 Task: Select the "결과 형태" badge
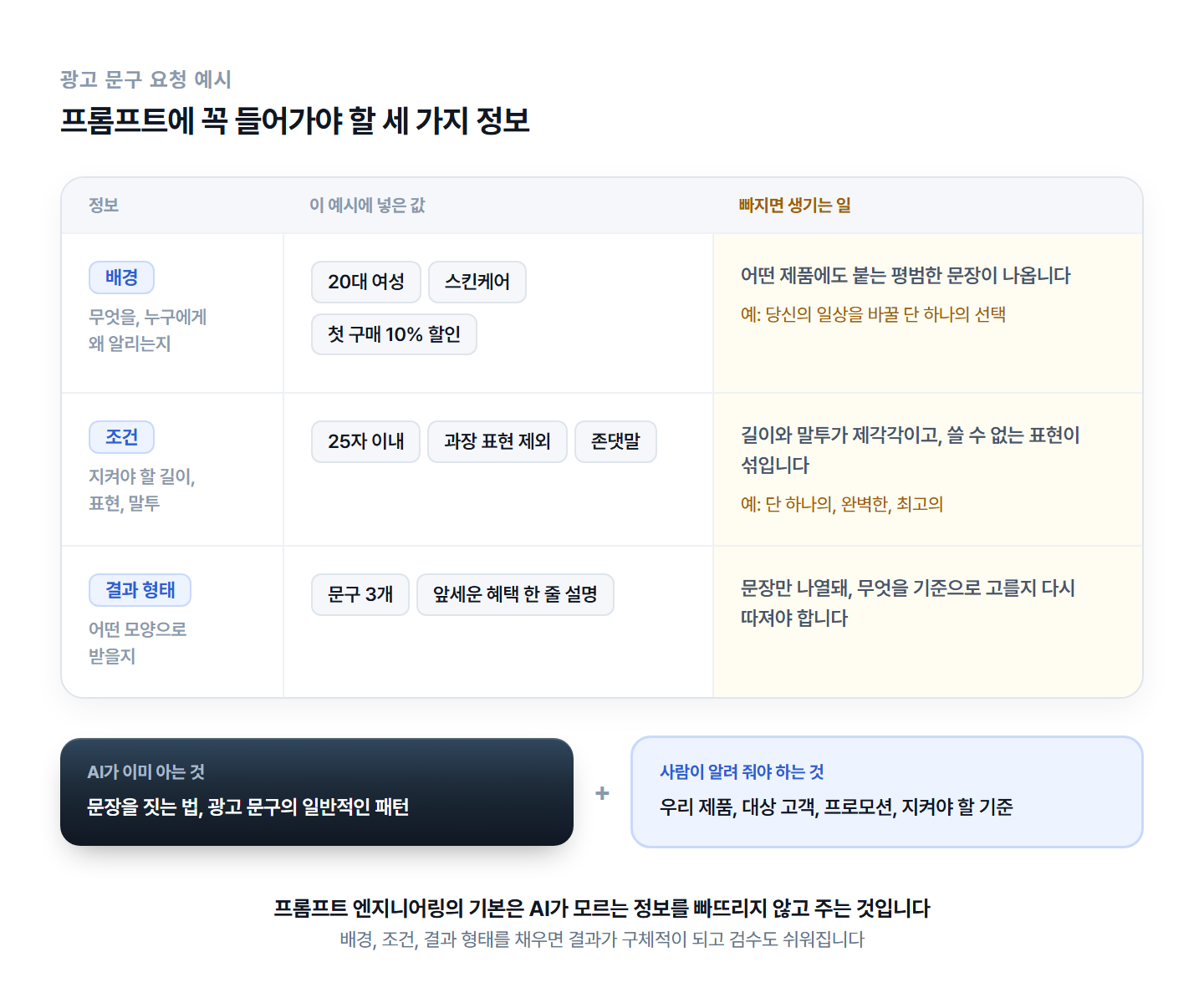tap(140, 590)
